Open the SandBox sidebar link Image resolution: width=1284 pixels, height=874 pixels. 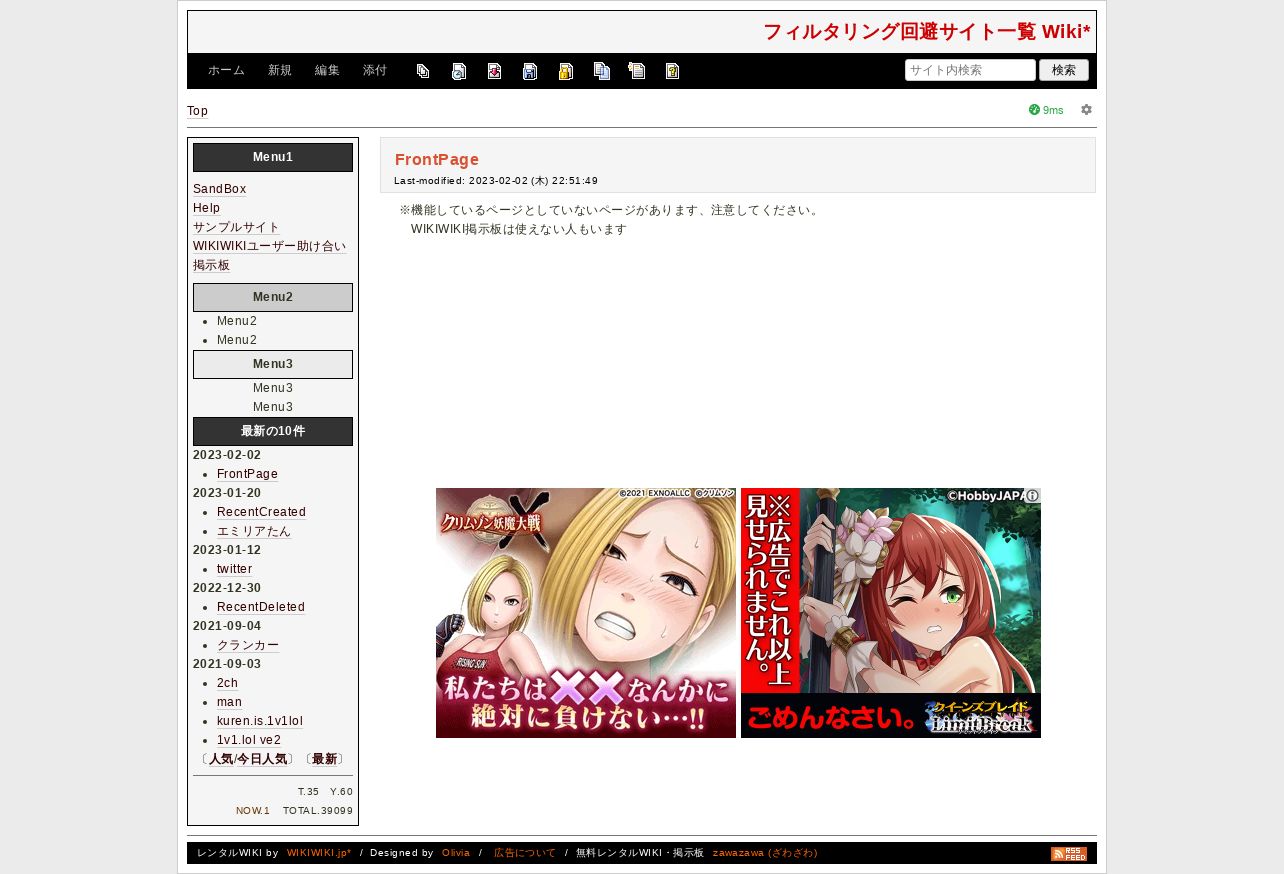tap(219, 189)
